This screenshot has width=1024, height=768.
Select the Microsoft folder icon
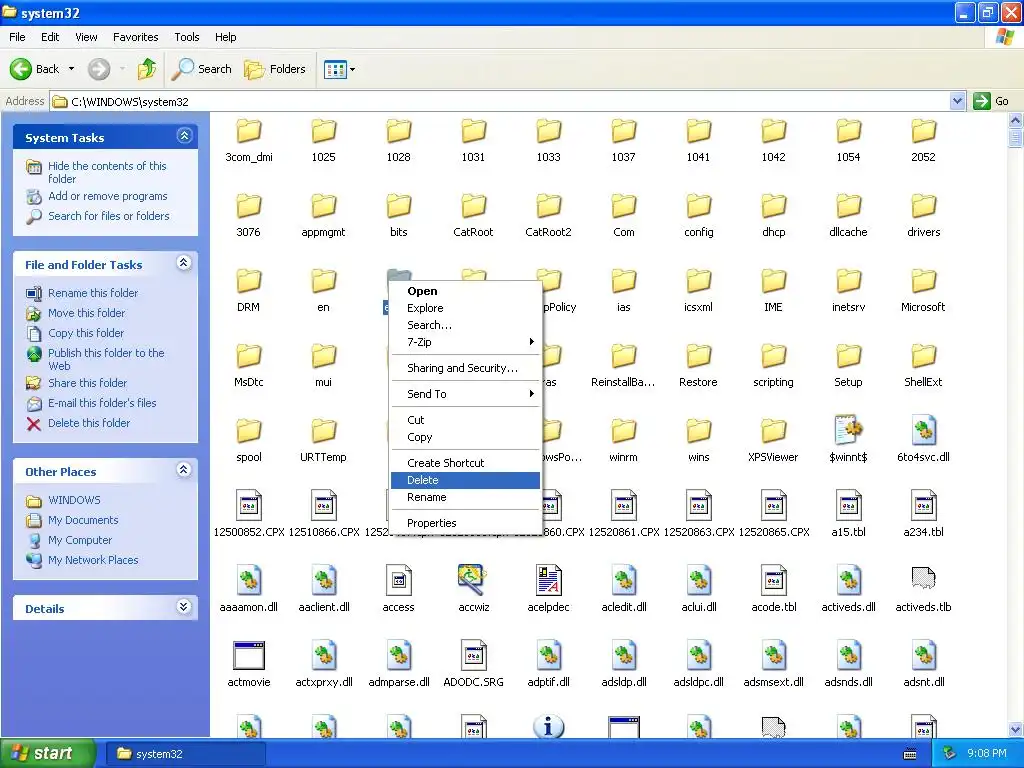click(923, 281)
